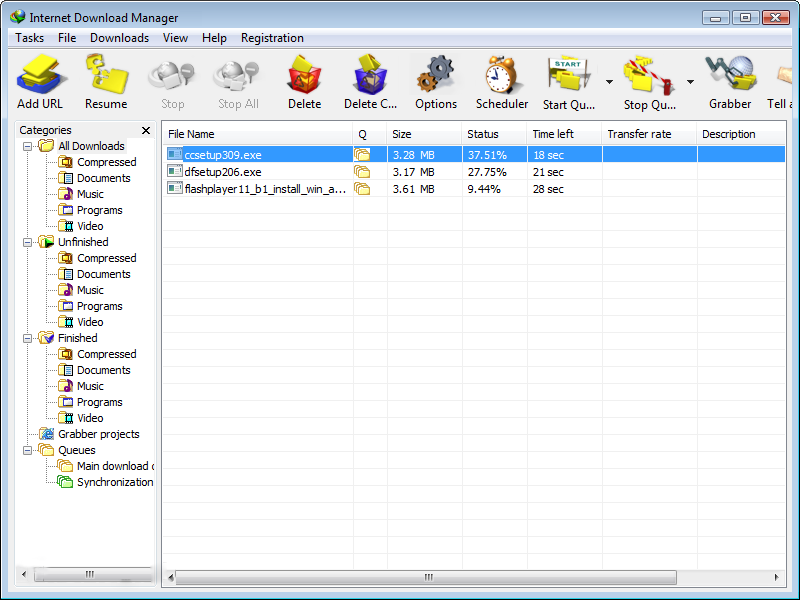Sort by the Q column header
This screenshot has width=800, height=600.
[369, 134]
